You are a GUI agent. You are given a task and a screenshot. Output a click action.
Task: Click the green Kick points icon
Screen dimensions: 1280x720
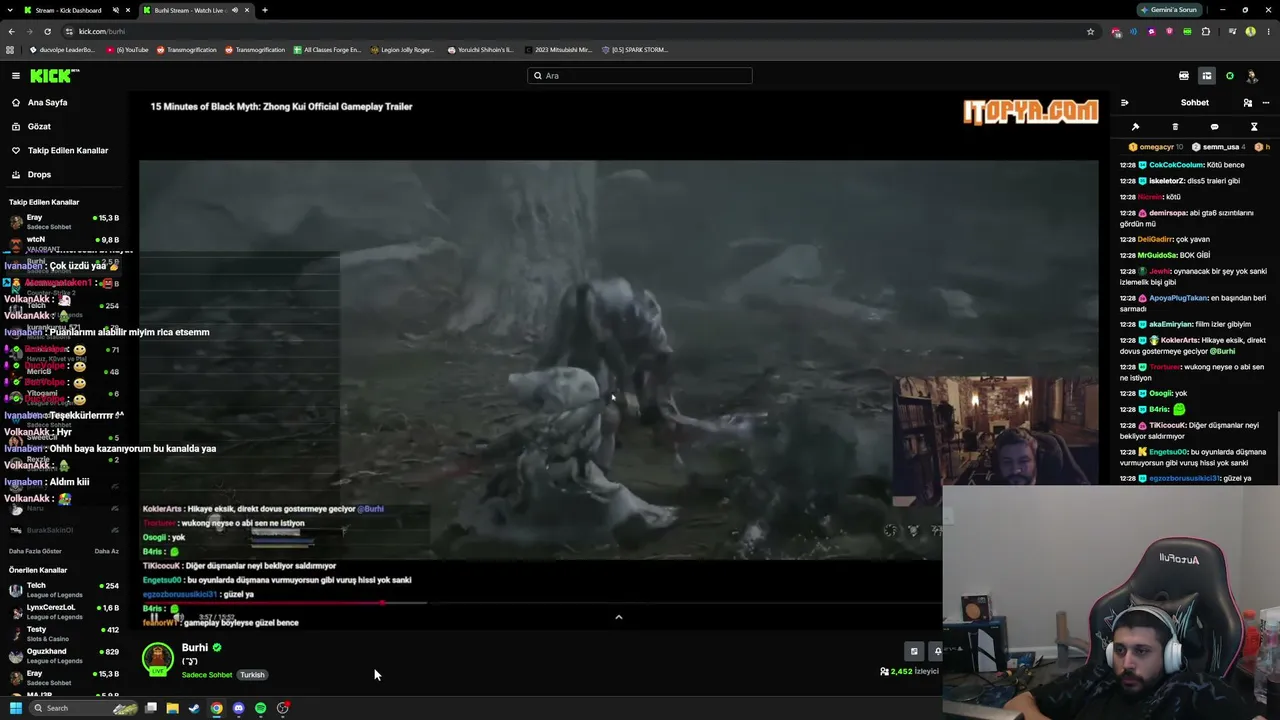pos(1230,76)
